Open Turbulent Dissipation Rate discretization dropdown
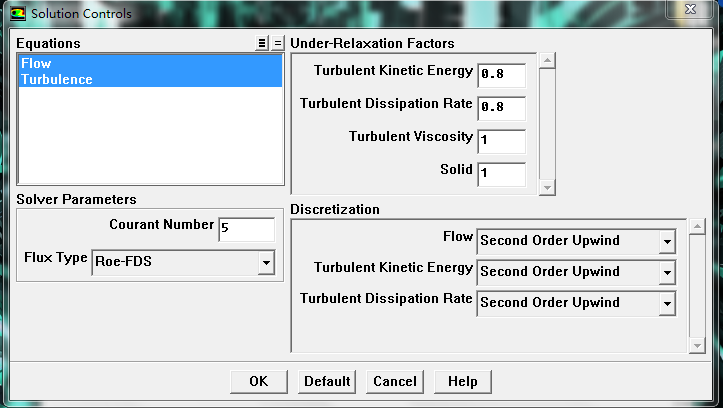This screenshot has height=408, width=723. (x=576, y=303)
